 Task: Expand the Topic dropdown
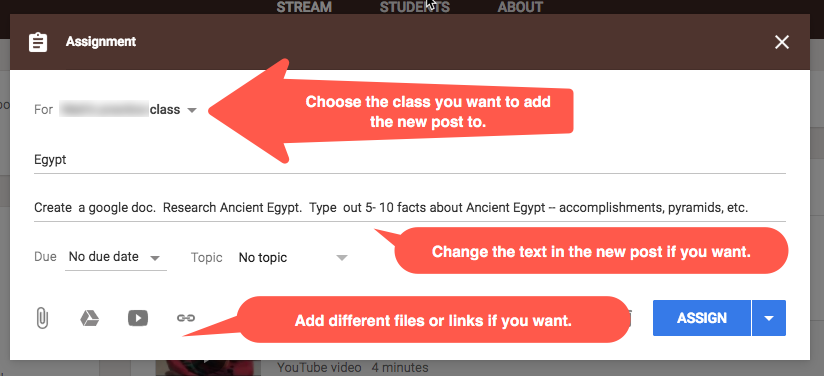click(x=342, y=258)
